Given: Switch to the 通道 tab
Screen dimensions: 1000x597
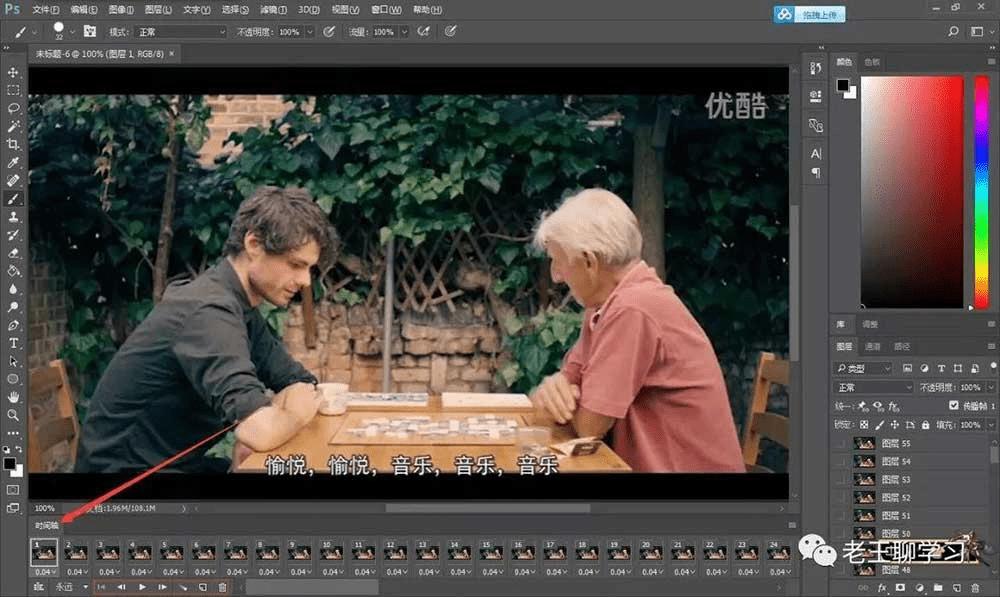Looking at the screenshot, I should 872,346.
